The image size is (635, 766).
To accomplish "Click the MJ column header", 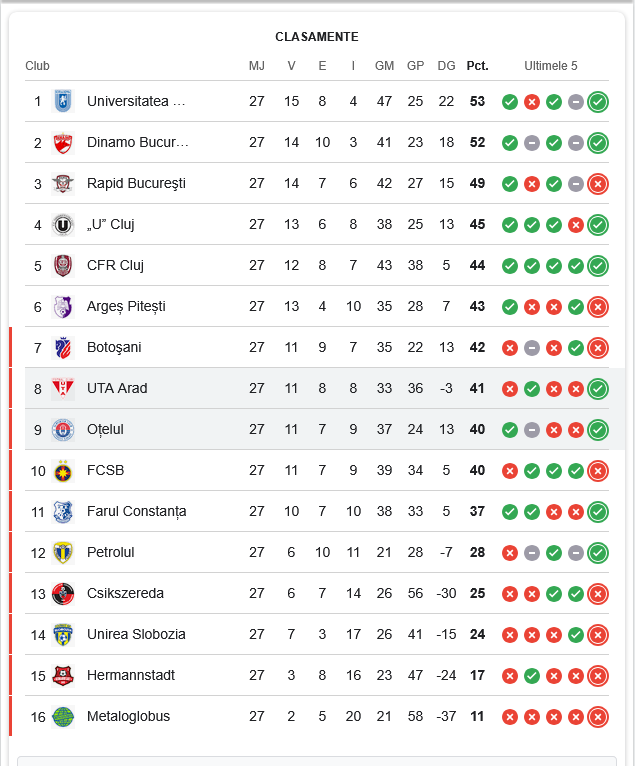I will 257,66.
